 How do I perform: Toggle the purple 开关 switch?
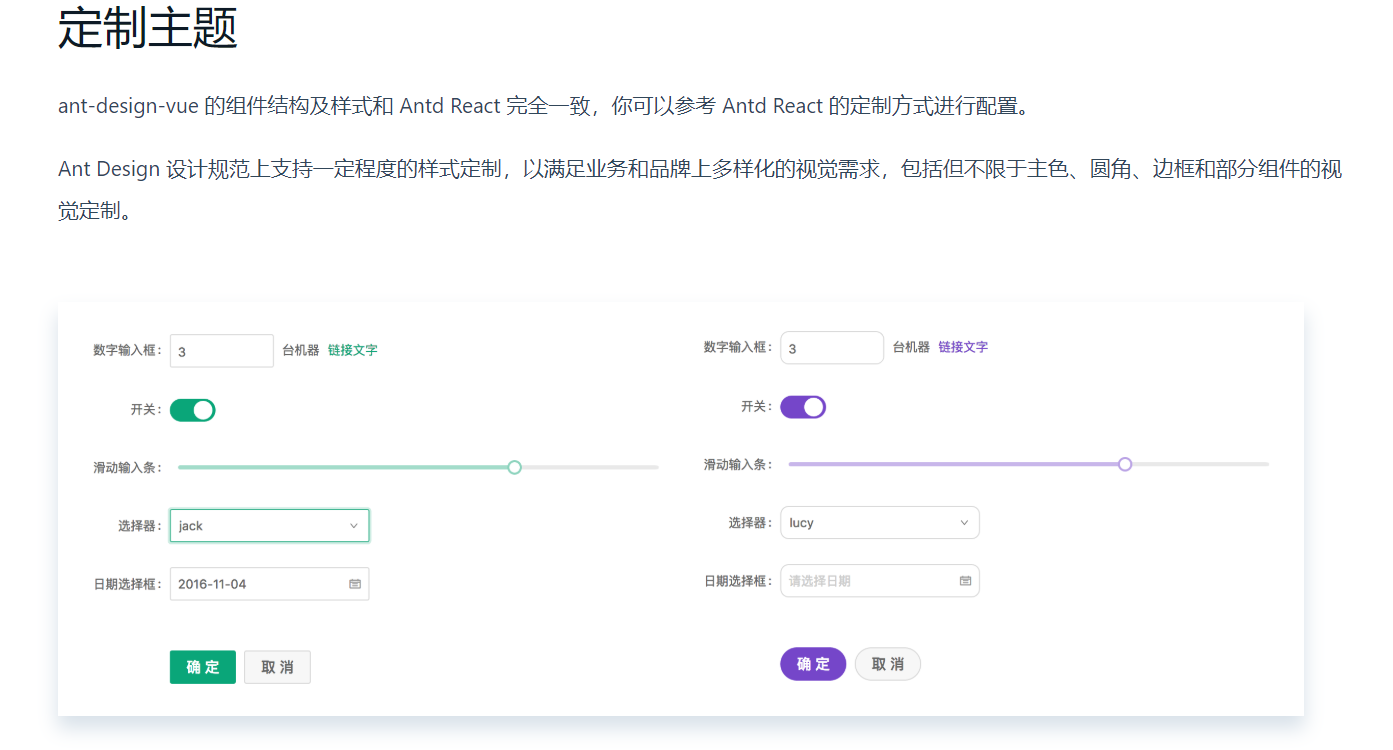point(803,407)
